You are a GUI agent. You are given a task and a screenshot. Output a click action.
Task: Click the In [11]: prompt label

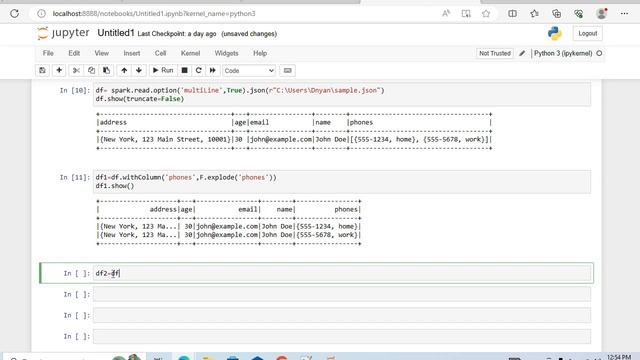tap(75, 178)
